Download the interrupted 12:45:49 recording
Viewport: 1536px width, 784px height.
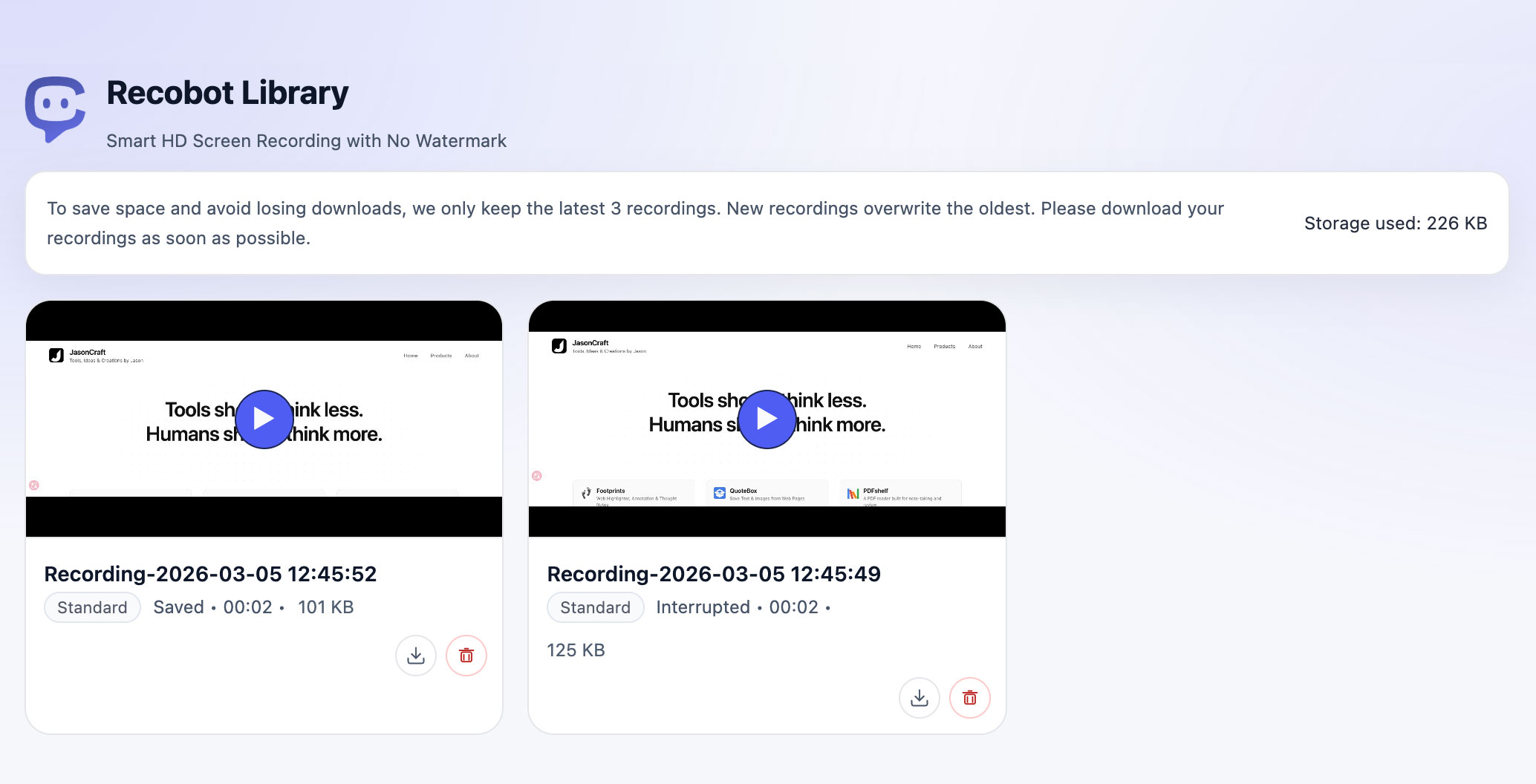pyautogui.click(x=919, y=698)
